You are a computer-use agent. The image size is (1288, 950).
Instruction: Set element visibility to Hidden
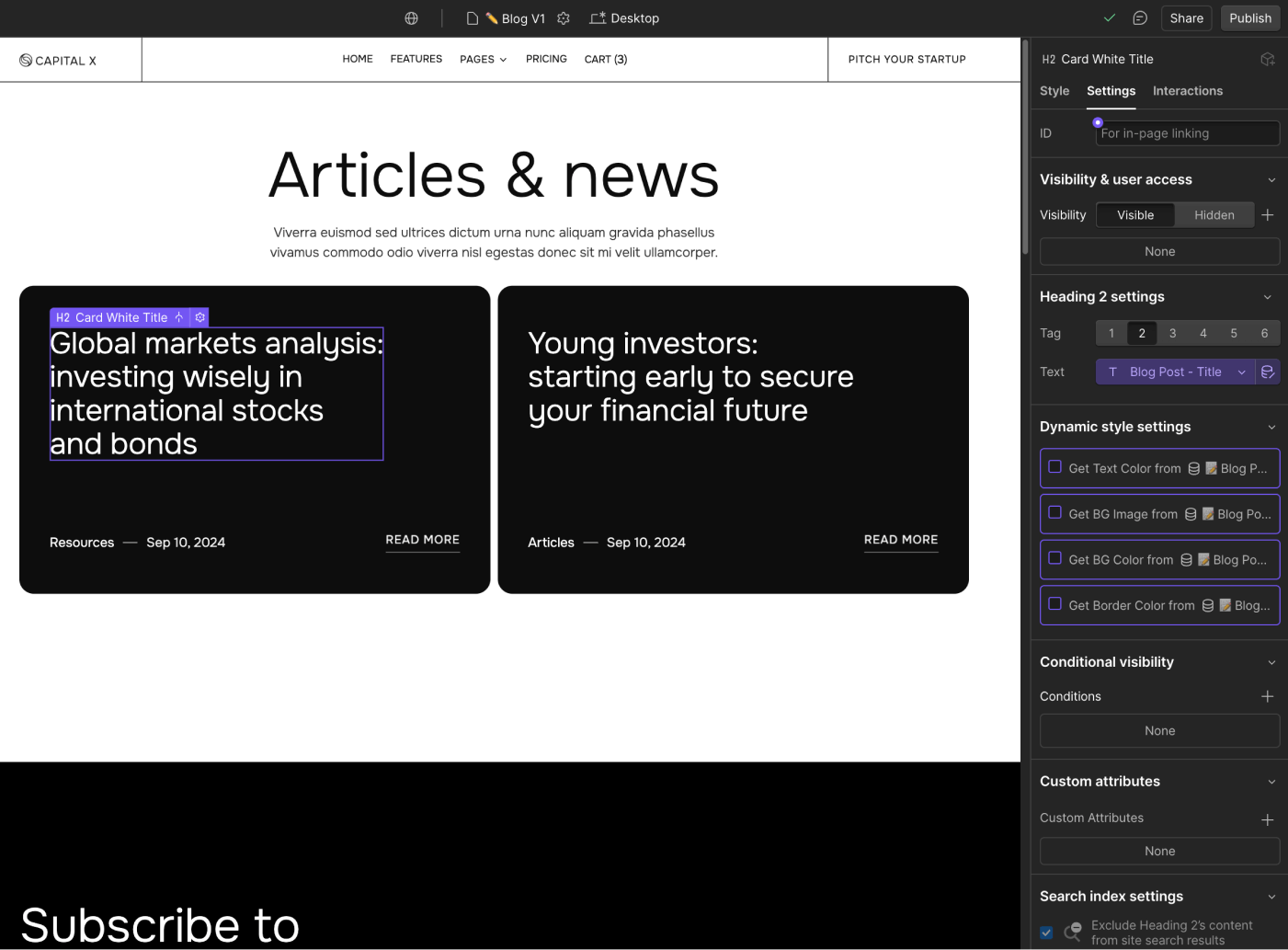[x=1214, y=214]
